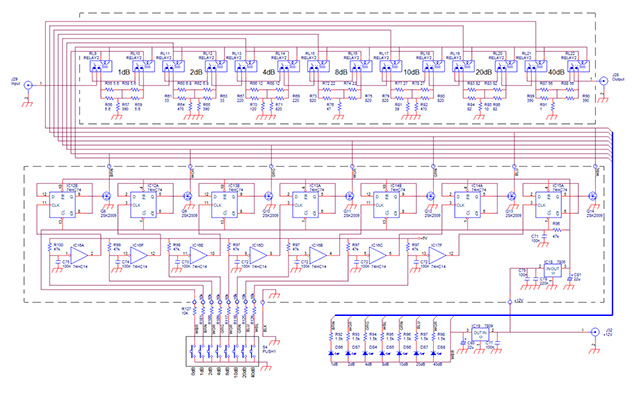
Task: Select the S4 PUSH1 switch block
Action: click(x=222, y=352)
